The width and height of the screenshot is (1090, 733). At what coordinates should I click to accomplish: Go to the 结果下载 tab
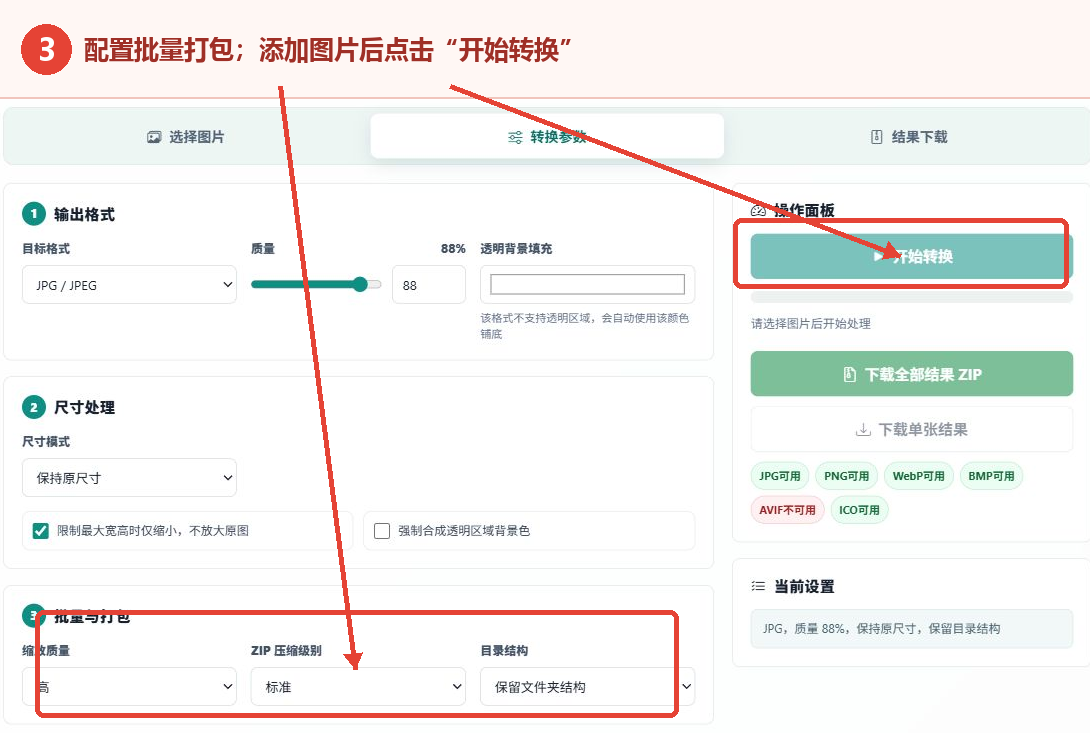[x=909, y=137]
